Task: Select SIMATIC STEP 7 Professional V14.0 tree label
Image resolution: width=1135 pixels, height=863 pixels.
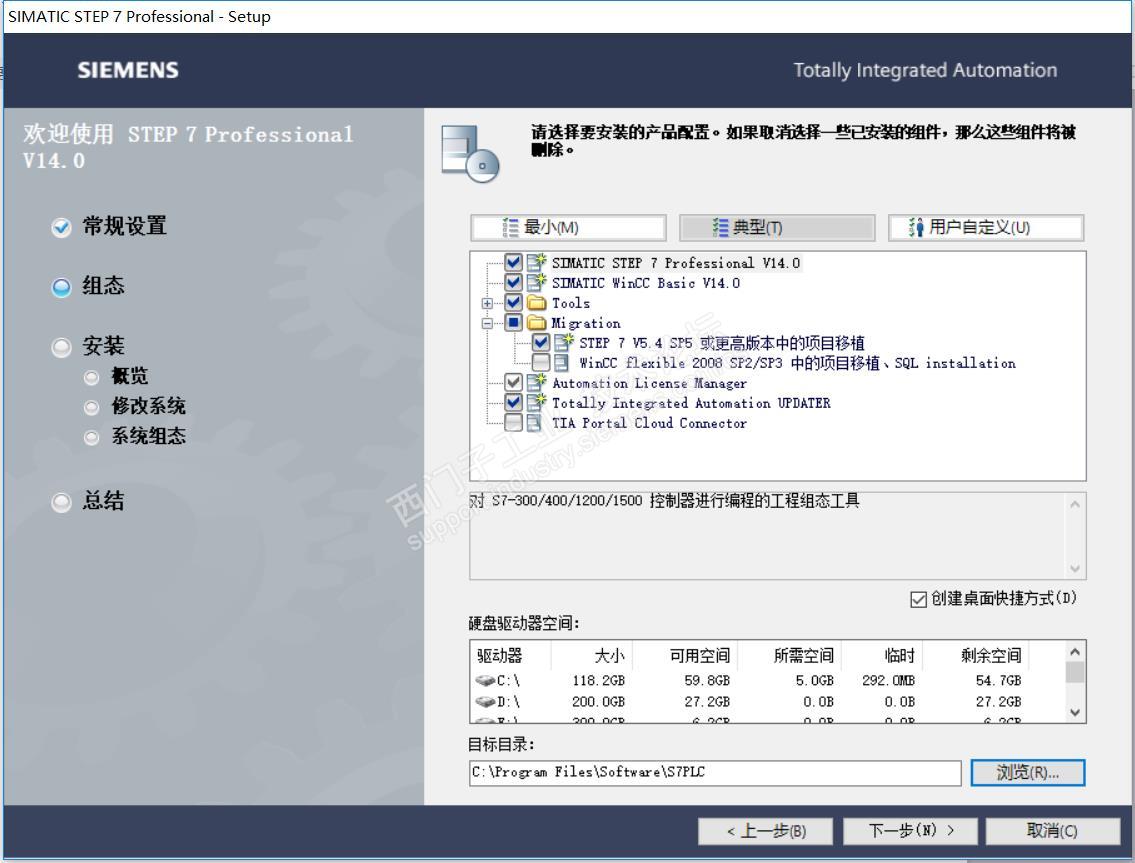Action: [676, 263]
